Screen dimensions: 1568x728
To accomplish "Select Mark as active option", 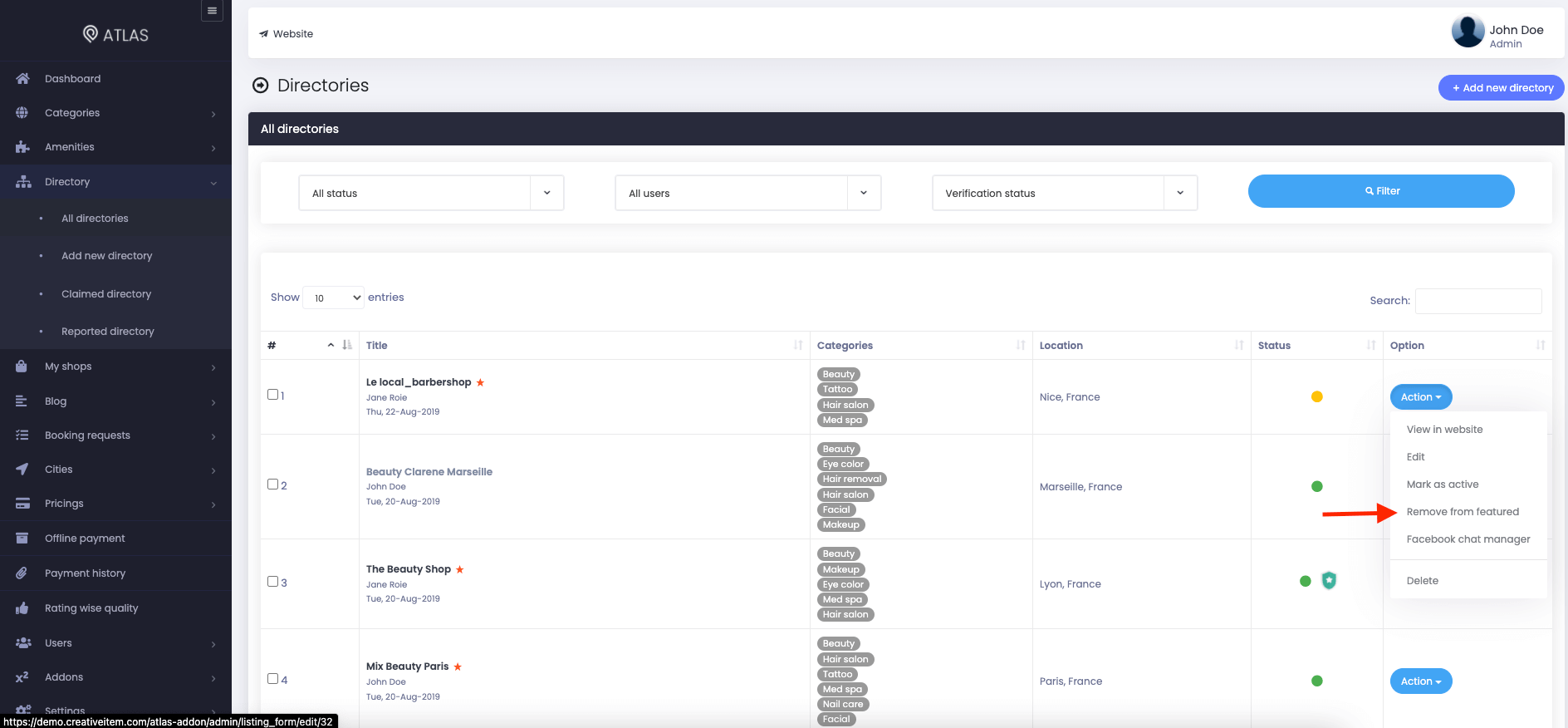I will [x=1443, y=485].
